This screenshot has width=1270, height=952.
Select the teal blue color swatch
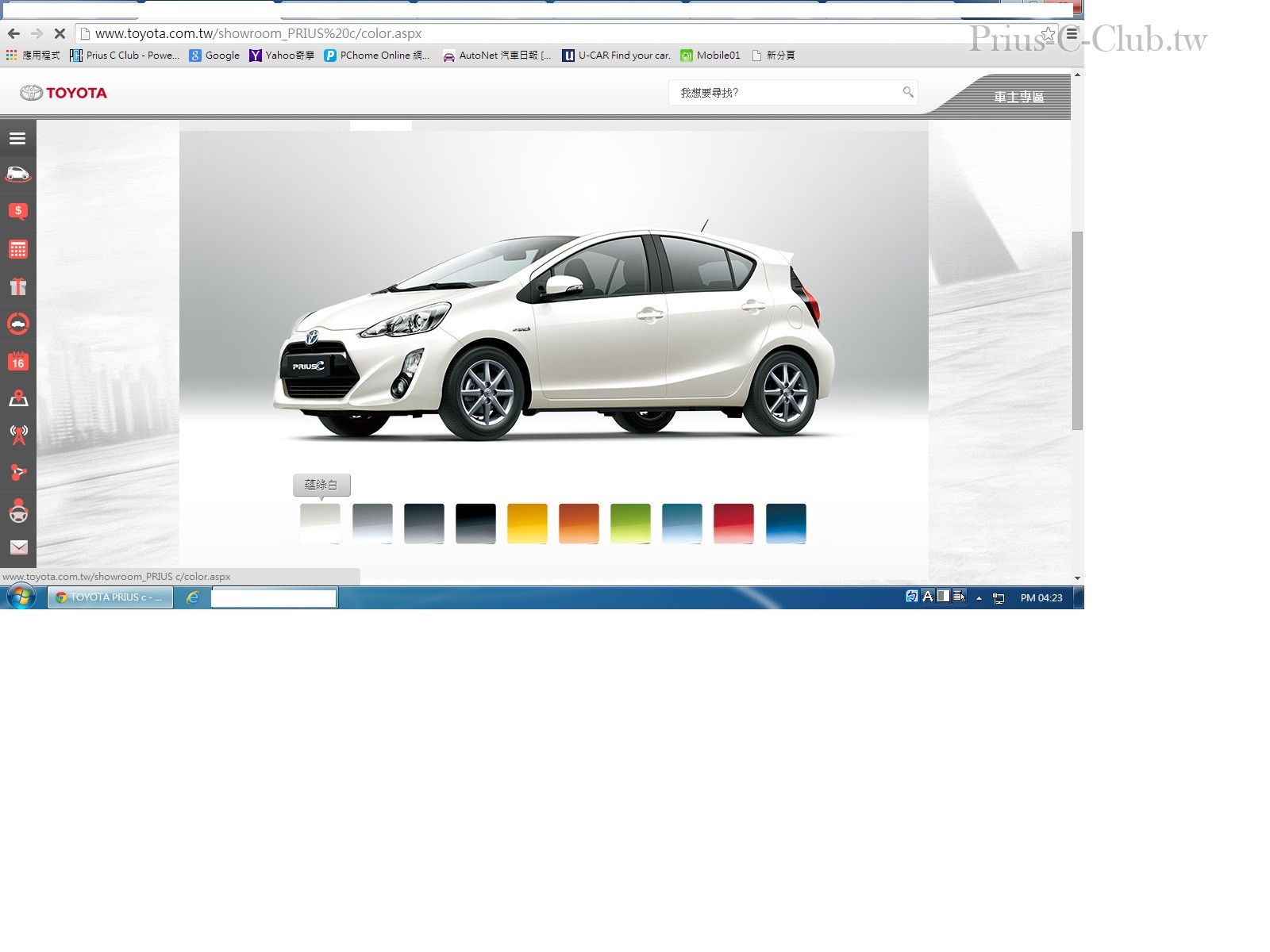point(682,524)
